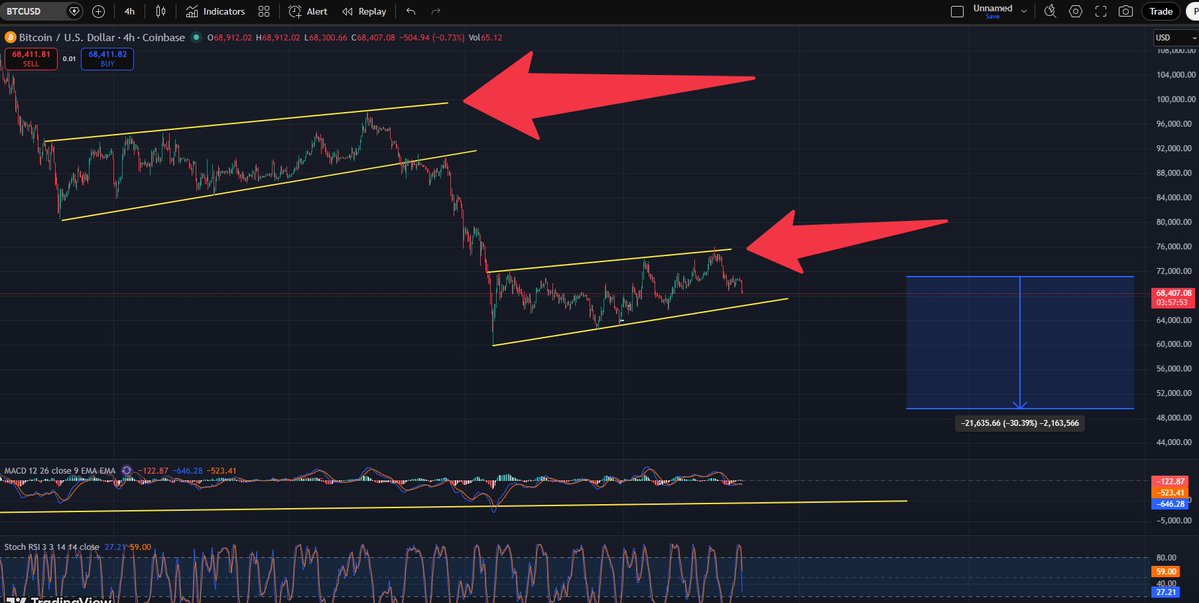Open quick search lightning icon
Image resolution: width=1199 pixels, height=603 pixels.
coord(1050,11)
